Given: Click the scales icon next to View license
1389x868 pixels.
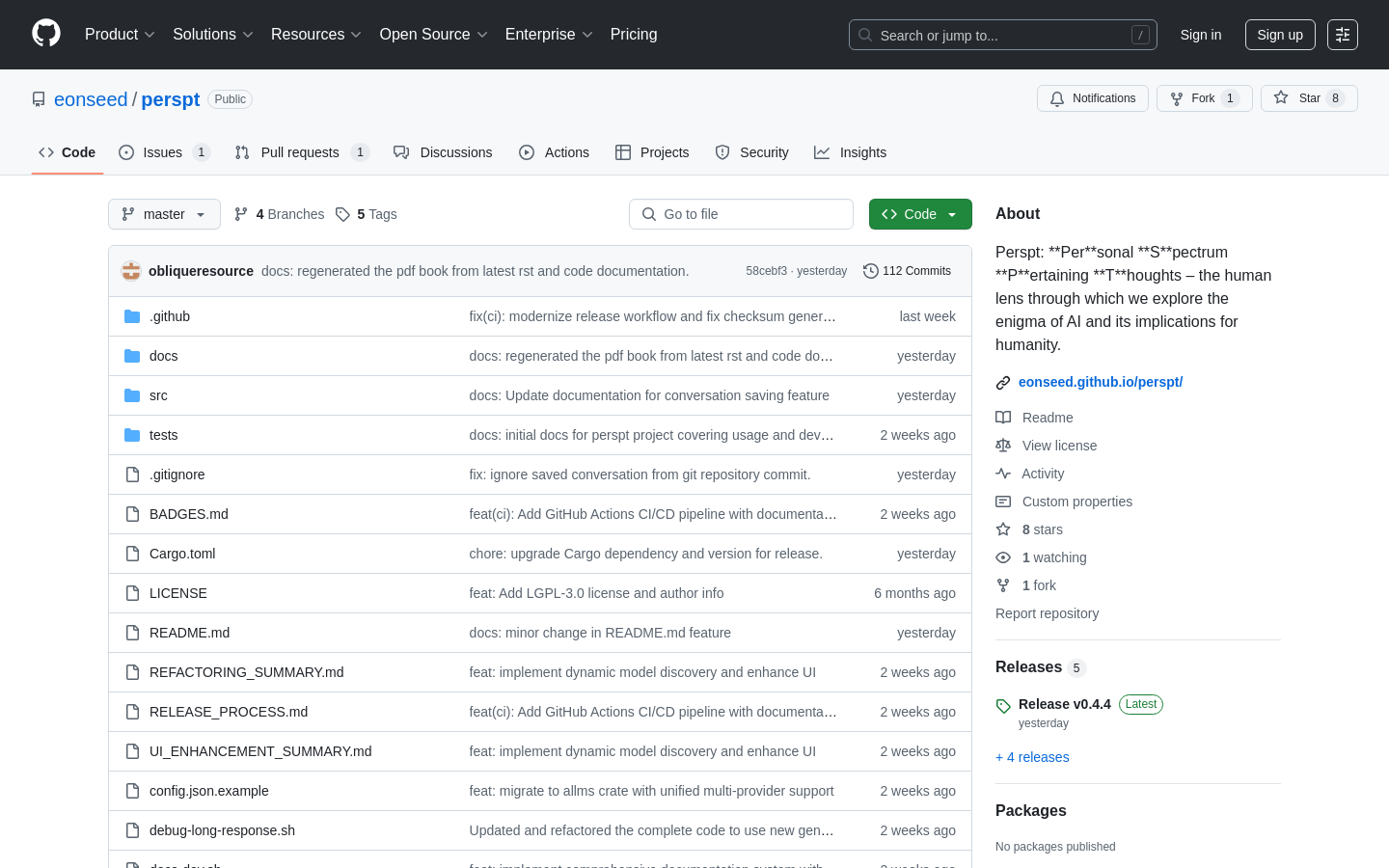Looking at the screenshot, I should click(1003, 446).
